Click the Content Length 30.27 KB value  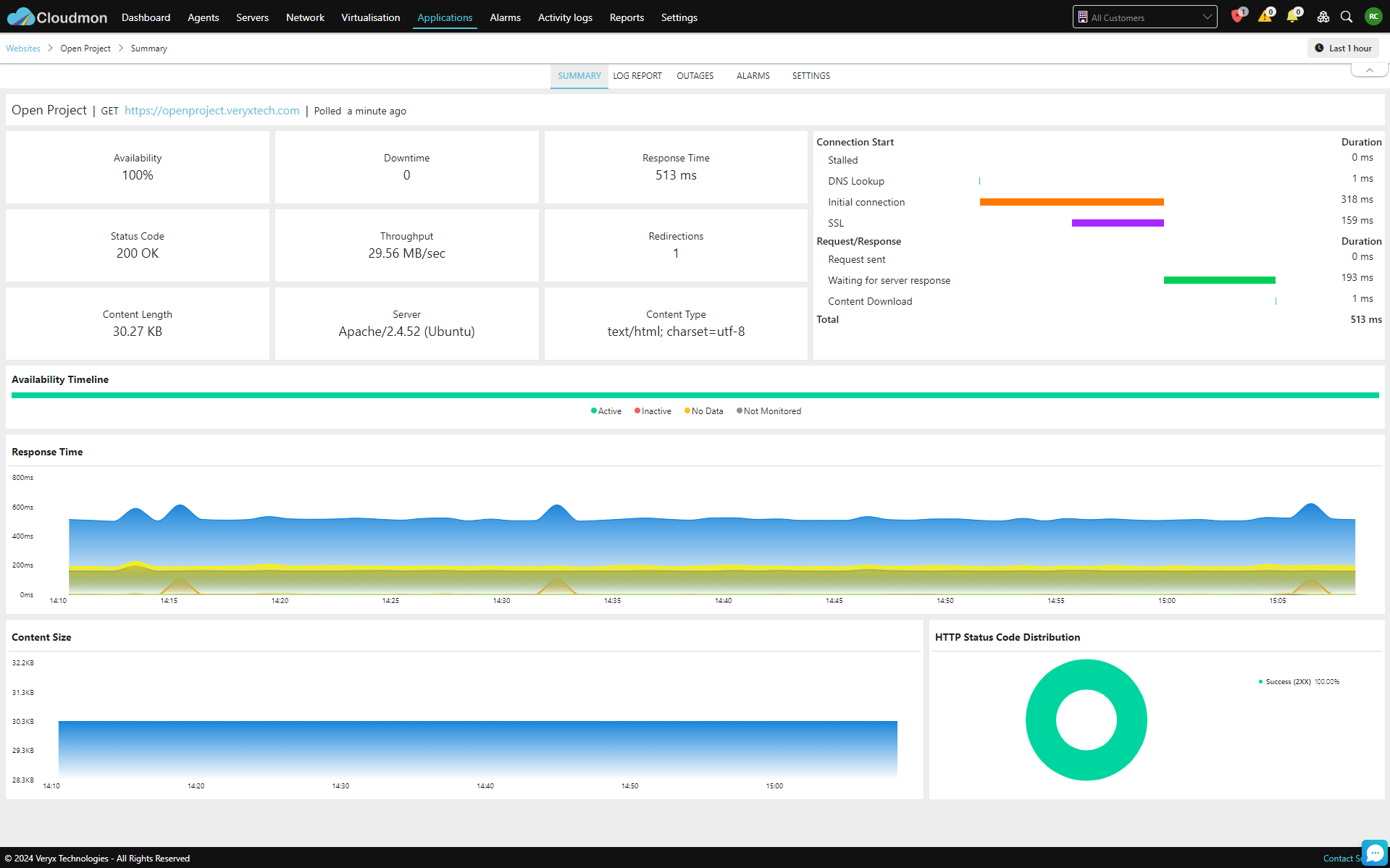click(x=138, y=332)
